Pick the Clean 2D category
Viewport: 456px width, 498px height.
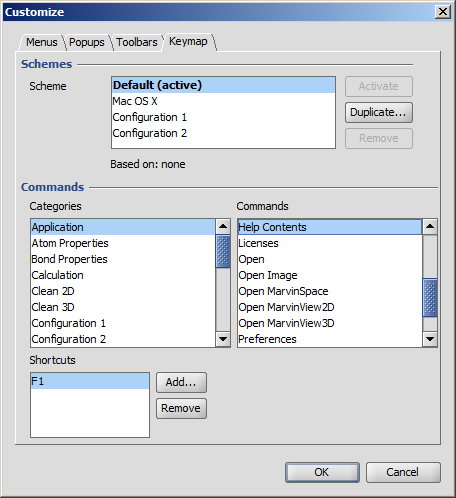[123, 291]
